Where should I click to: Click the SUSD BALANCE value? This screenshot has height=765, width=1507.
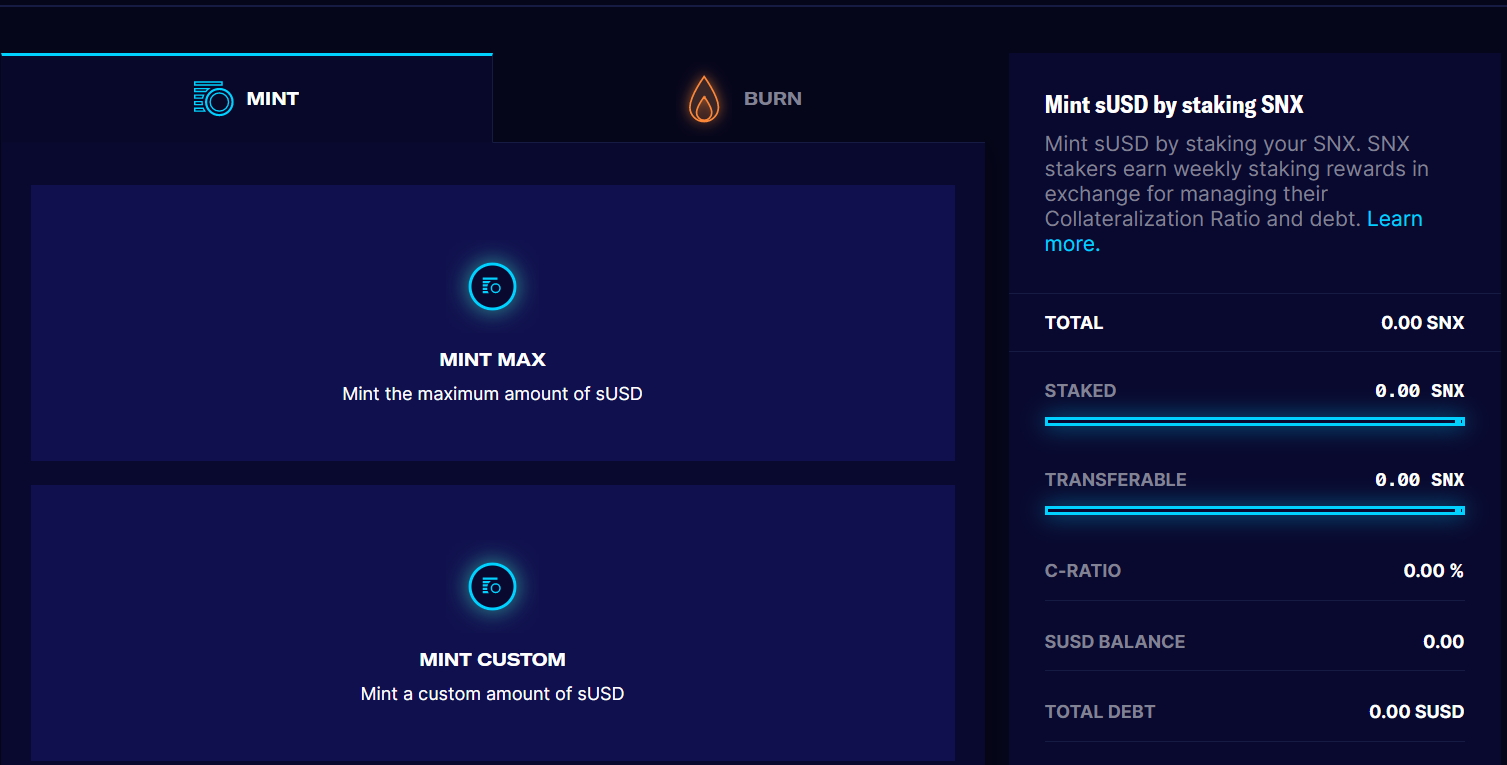tap(1443, 642)
